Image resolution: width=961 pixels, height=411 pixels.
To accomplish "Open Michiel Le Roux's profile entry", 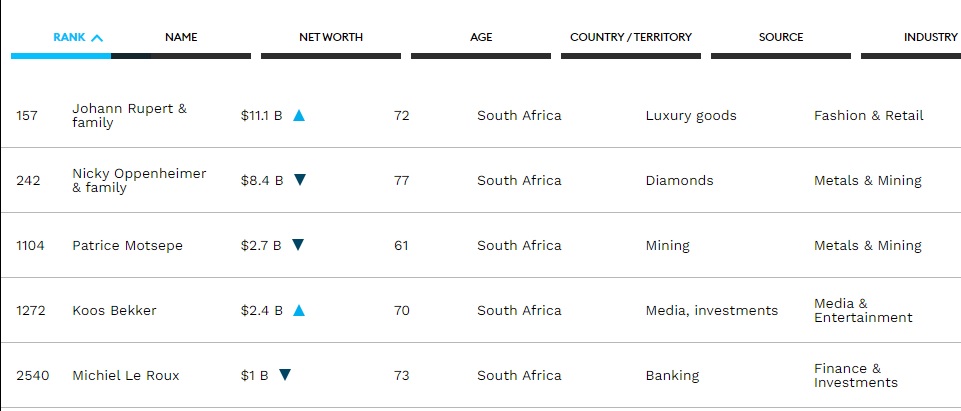I will [x=126, y=375].
